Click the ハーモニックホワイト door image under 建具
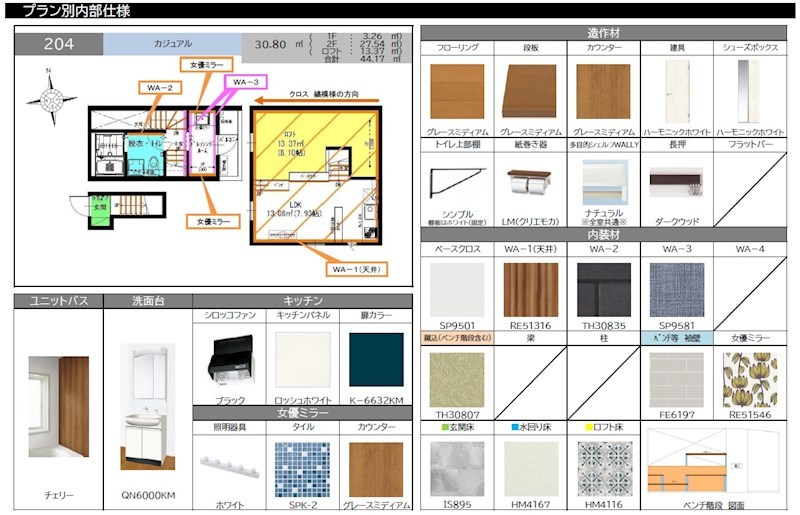Viewport: 800px width, 515px height. point(677,91)
